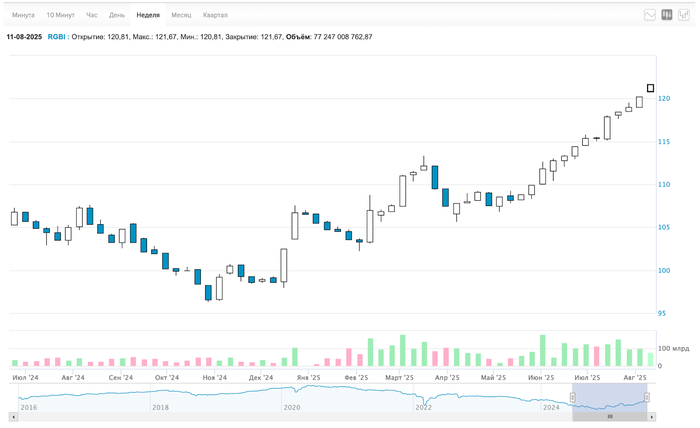The height and width of the screenshot is (428, 700).
Task: Select the Неделя interval tab
Action: [148, 15]
